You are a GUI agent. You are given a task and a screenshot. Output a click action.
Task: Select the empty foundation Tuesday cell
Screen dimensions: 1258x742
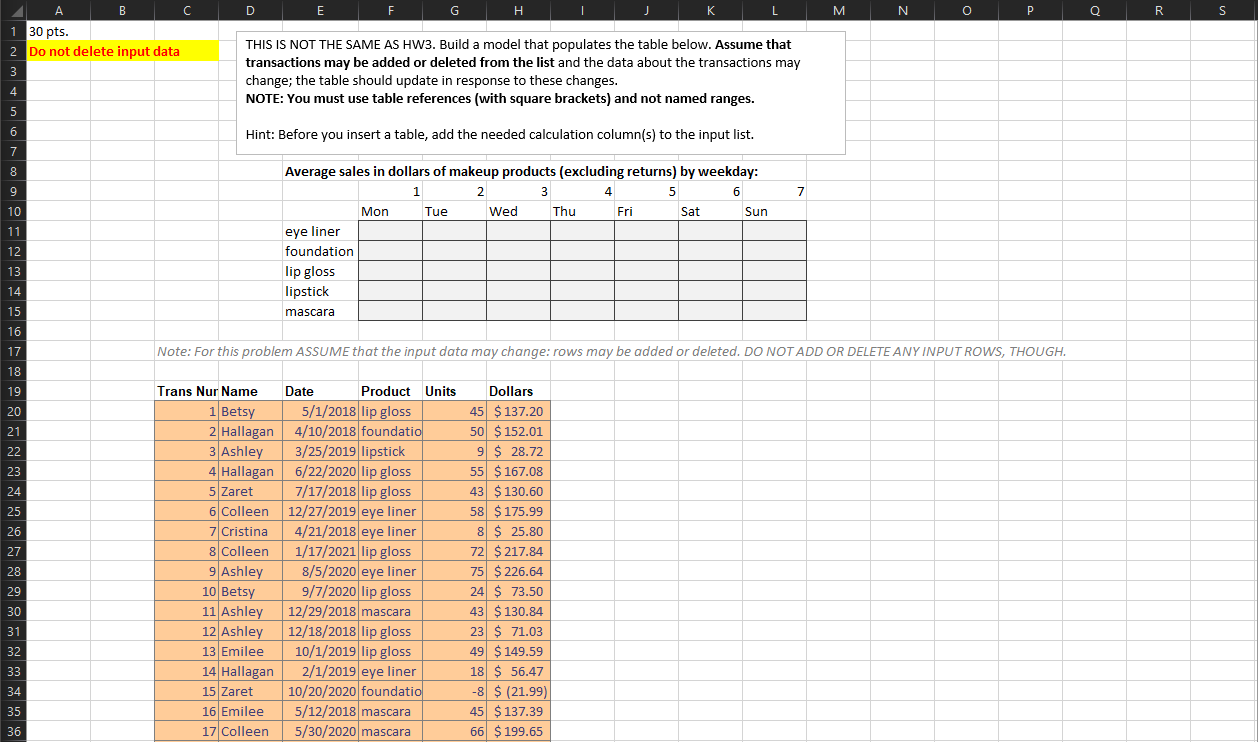(454, 251)
